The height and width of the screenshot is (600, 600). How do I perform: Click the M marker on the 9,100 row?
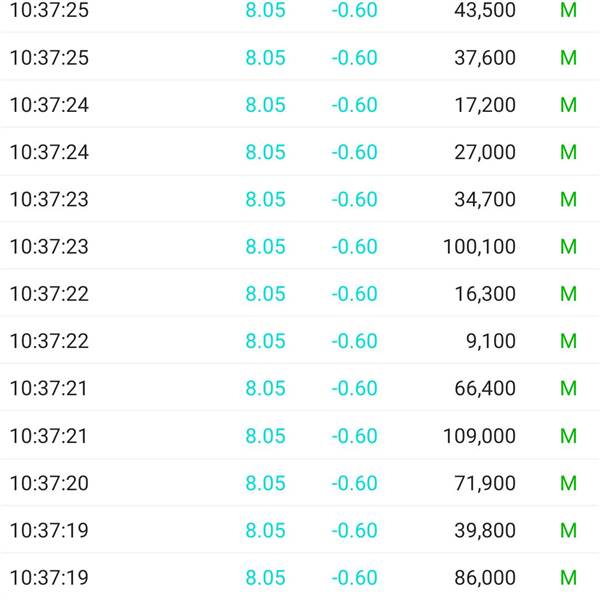[x=568, y=341]
